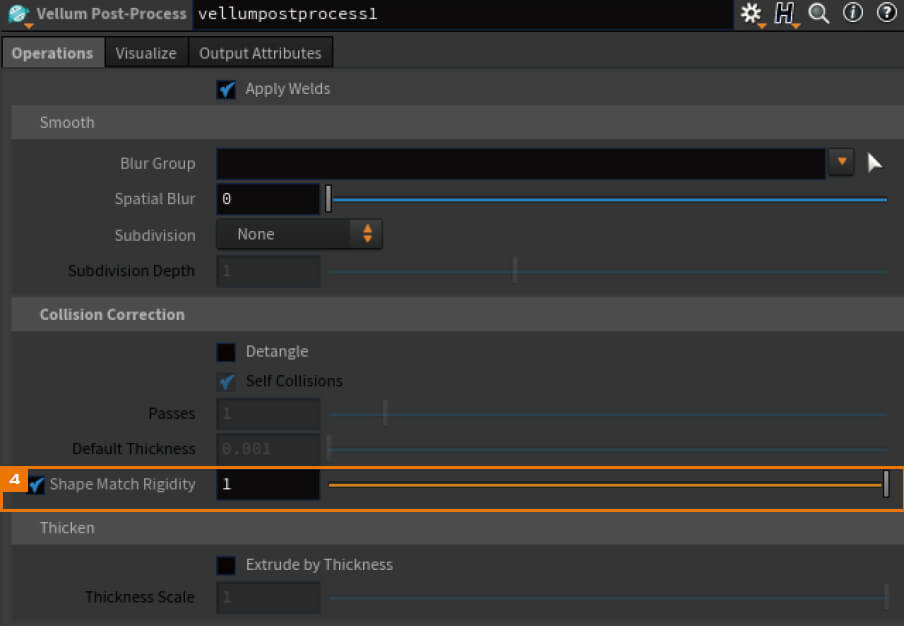
Task: Open the gear settings menu icon
Action: coord(751,13)
